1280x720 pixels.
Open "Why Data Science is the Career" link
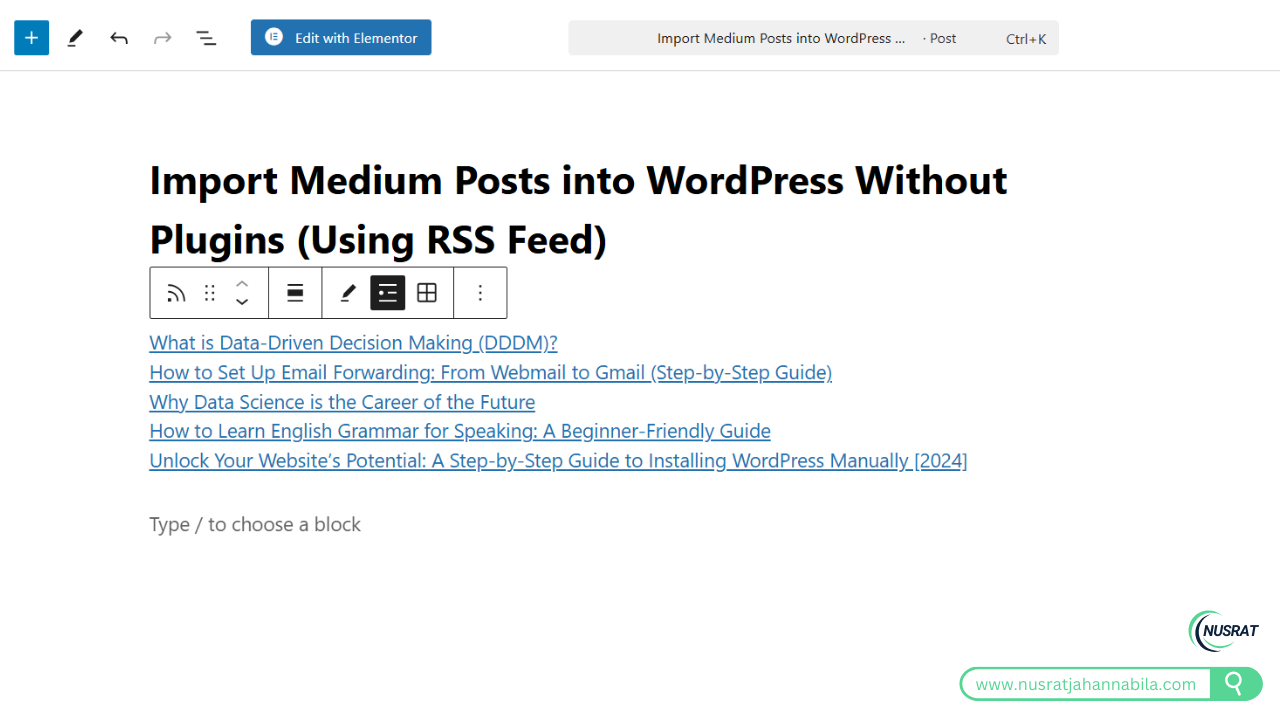click(x=342, y=402)
